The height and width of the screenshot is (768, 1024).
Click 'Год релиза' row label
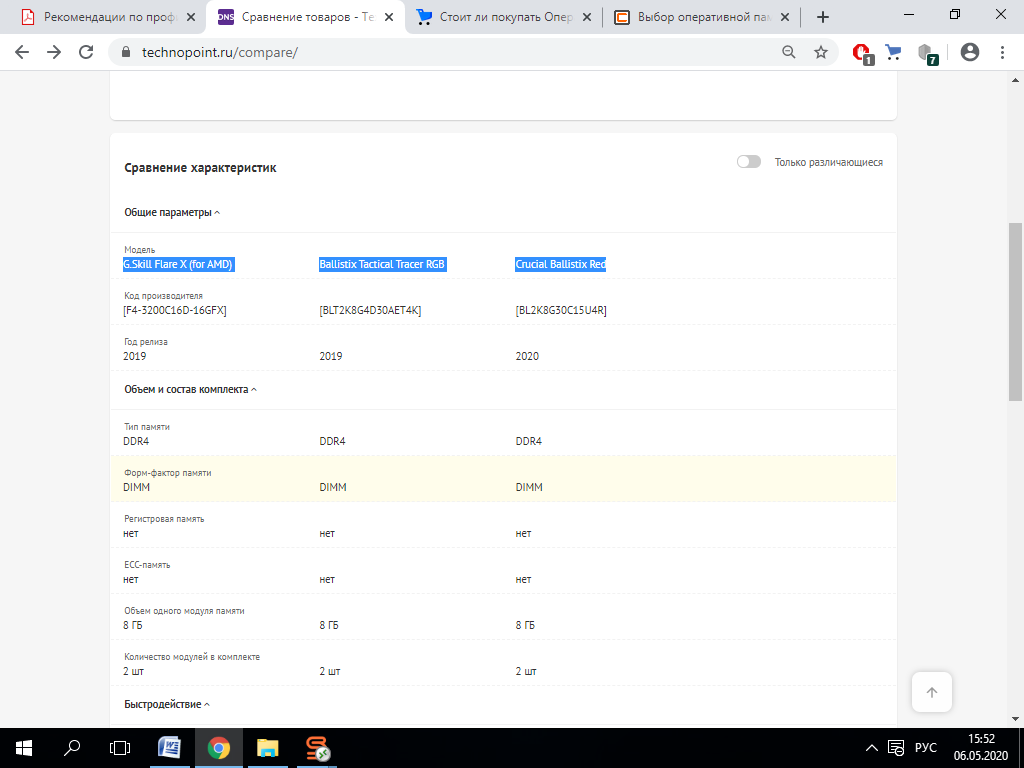[146, 342]
